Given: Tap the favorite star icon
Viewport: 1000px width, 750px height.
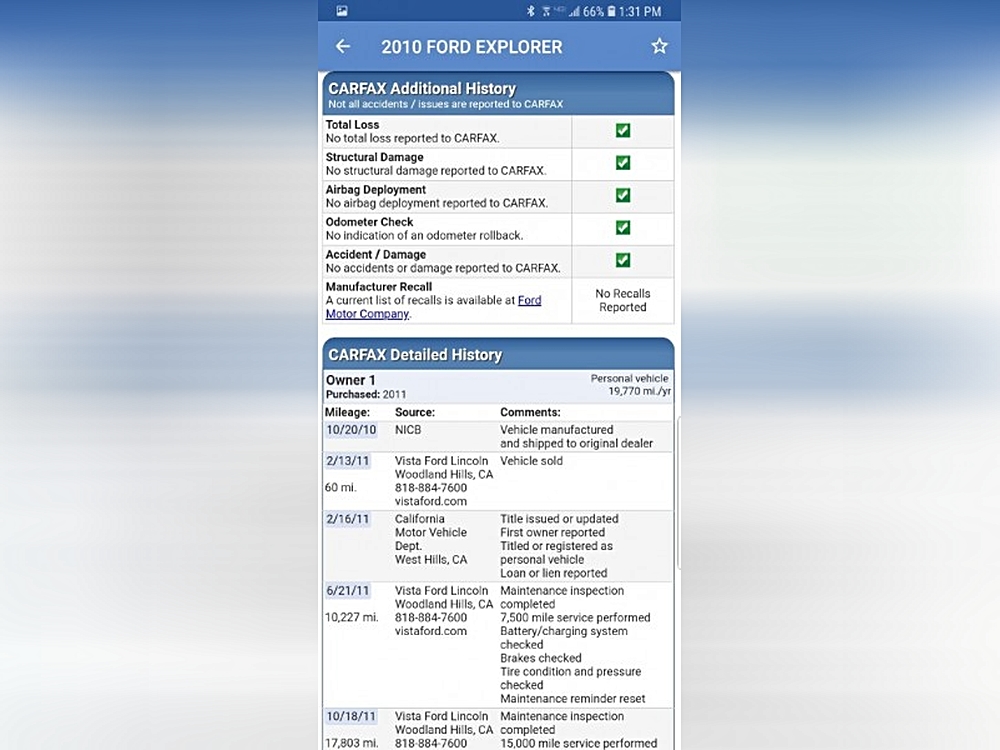Looking at the screenshot, I should pyautogui.click(x=659, y=46).
